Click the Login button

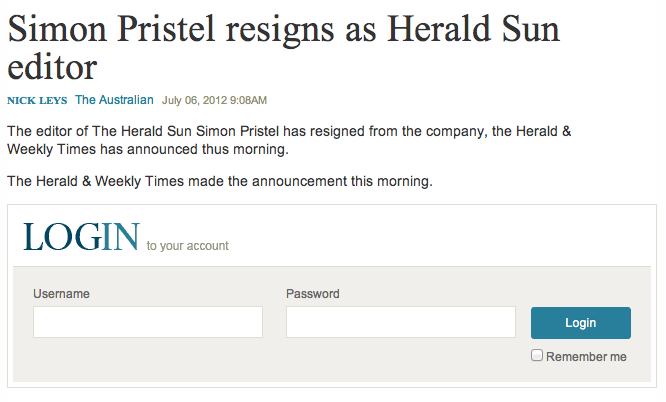(580, 323)
